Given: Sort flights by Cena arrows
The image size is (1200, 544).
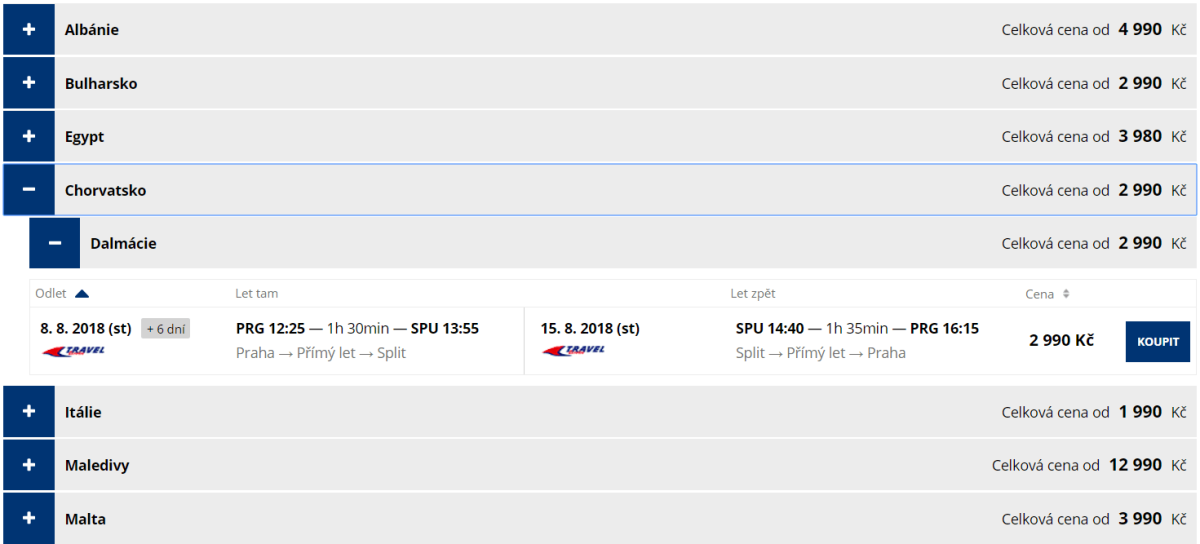Looking at the screenshot, I should 1066,294.
